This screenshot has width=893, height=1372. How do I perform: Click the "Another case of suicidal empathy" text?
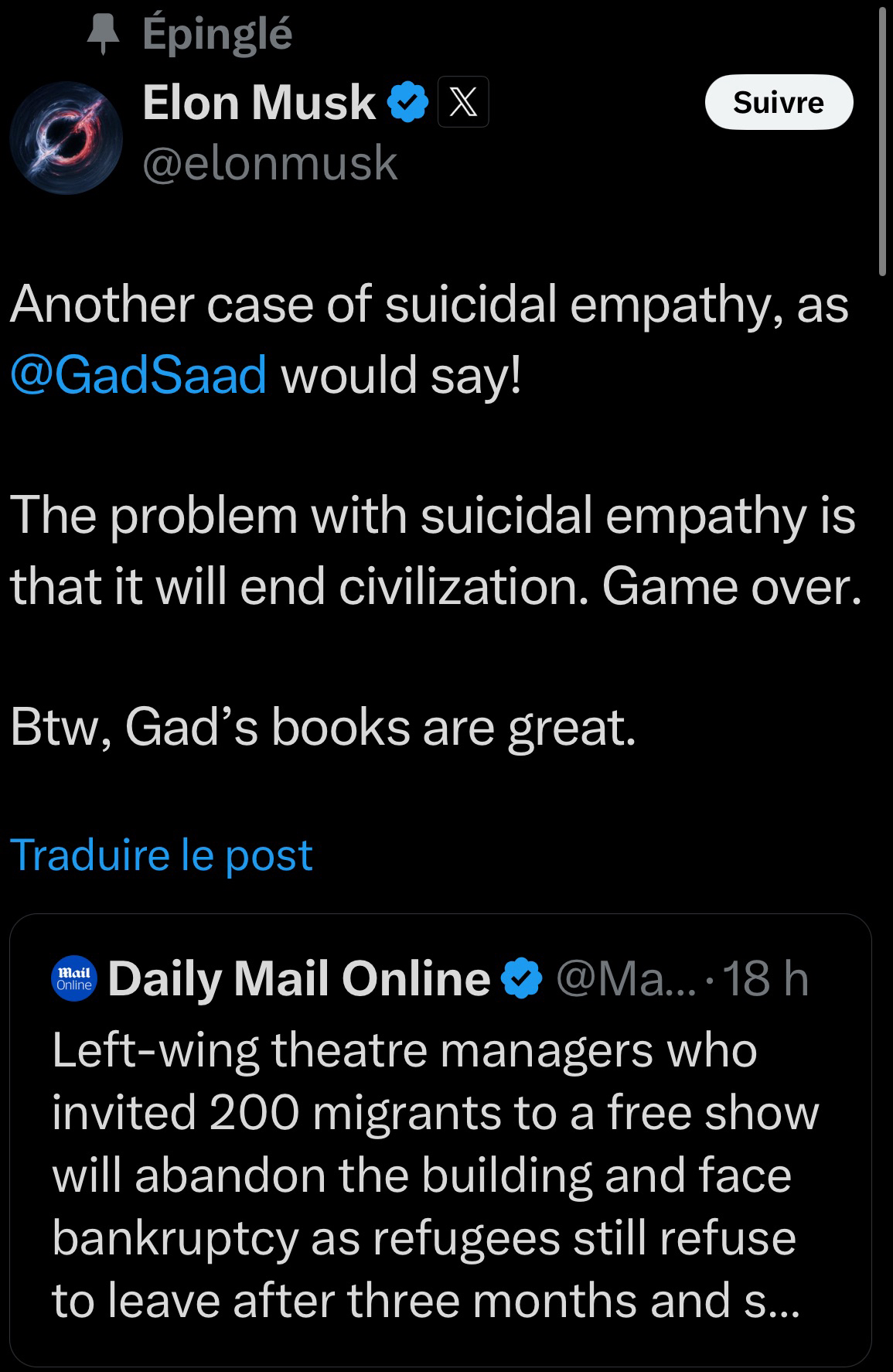point(428,305)
